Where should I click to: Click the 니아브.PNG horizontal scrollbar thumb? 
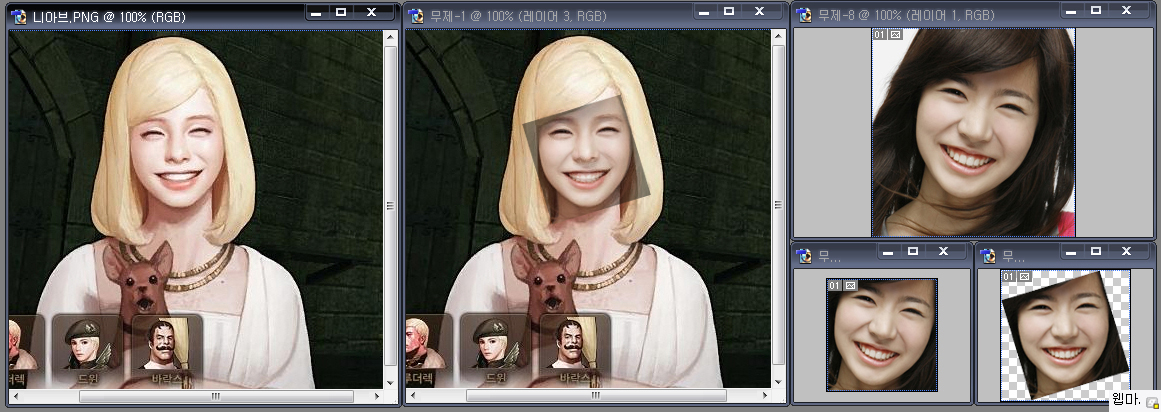(x=215, y=396)
